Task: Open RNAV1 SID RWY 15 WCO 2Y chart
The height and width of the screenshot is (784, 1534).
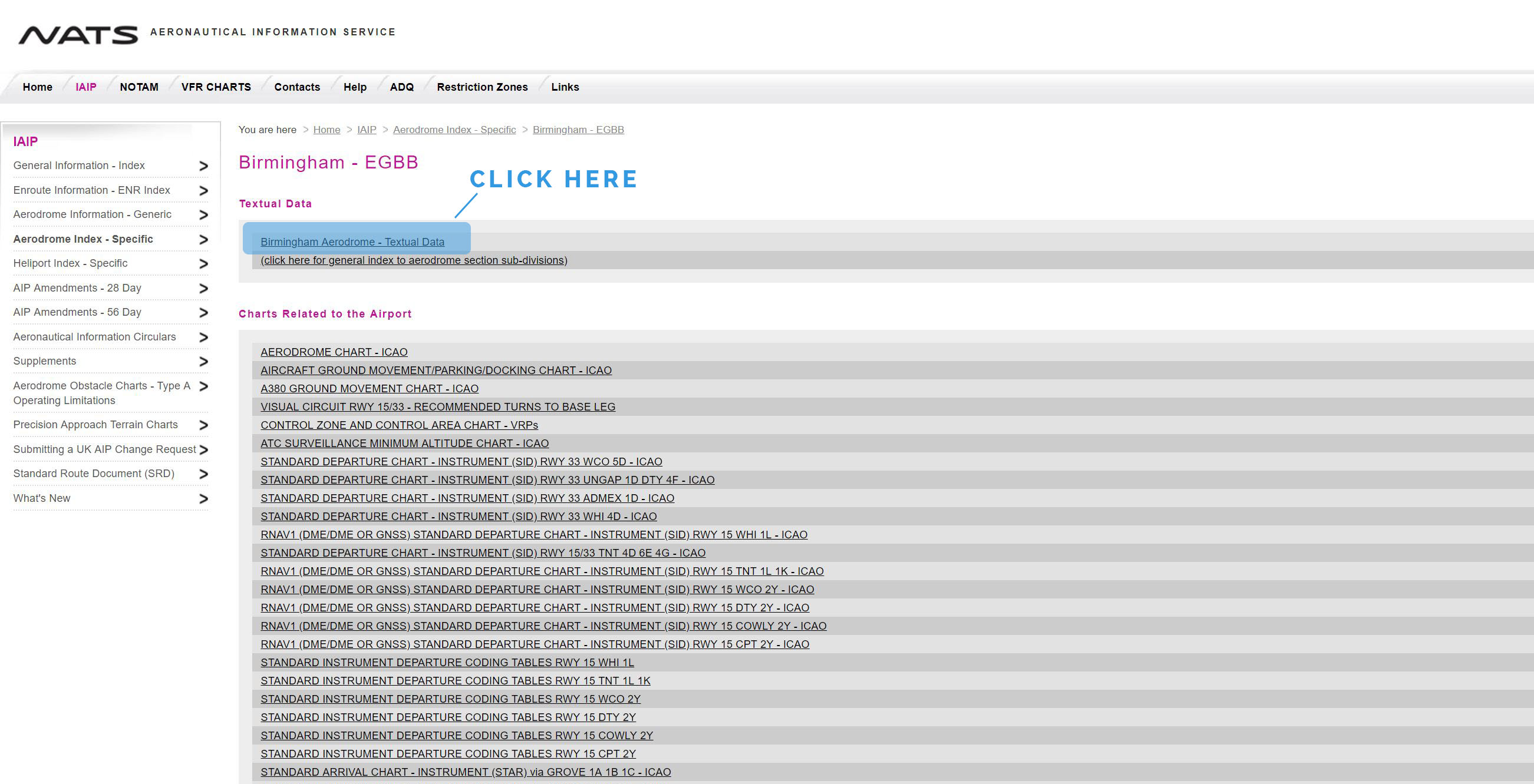Action: coord(537,590)
